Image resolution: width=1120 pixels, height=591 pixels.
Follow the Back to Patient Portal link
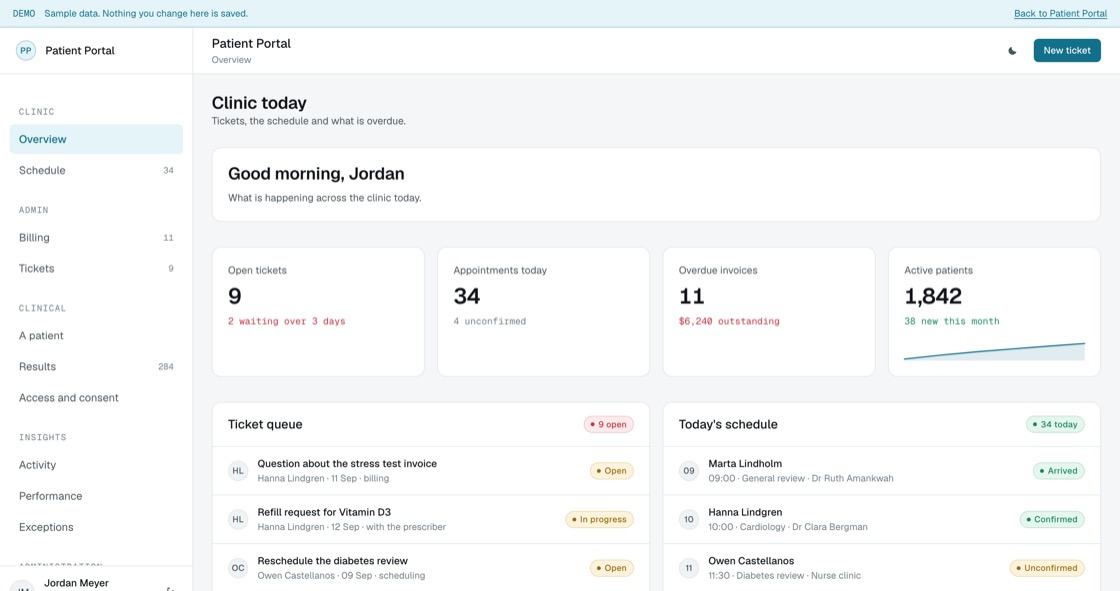tap(1060, 14)
